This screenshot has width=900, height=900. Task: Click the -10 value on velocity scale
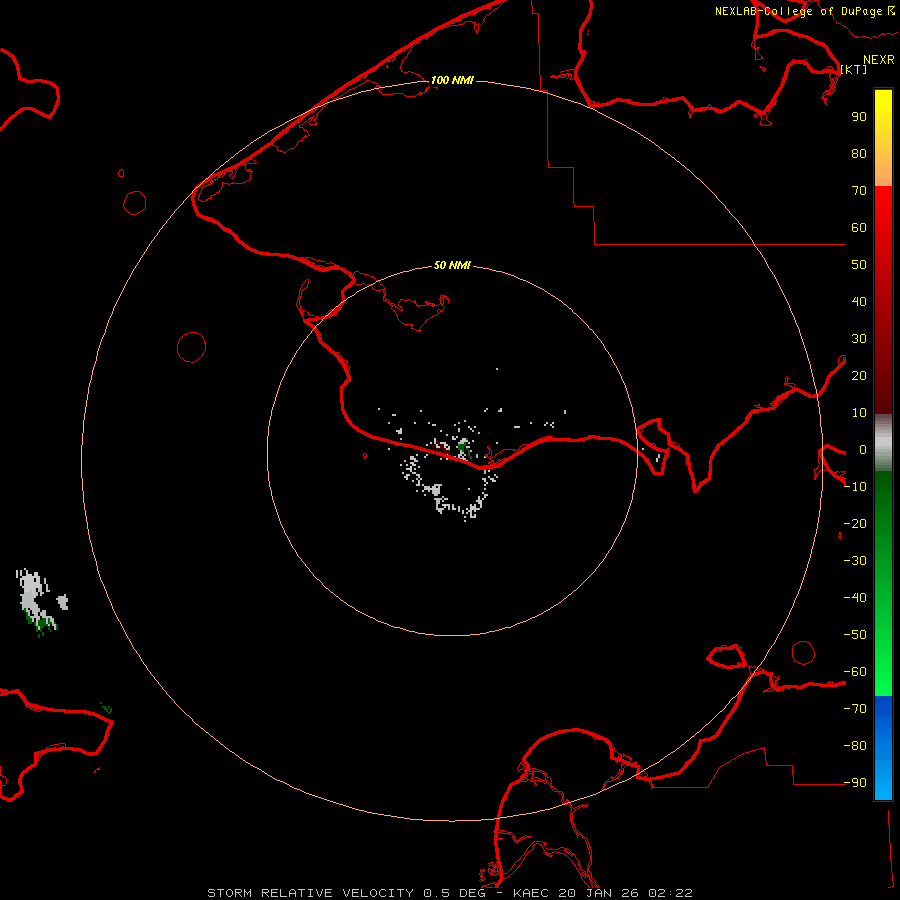pyautogui.click(x=855, y=487)
